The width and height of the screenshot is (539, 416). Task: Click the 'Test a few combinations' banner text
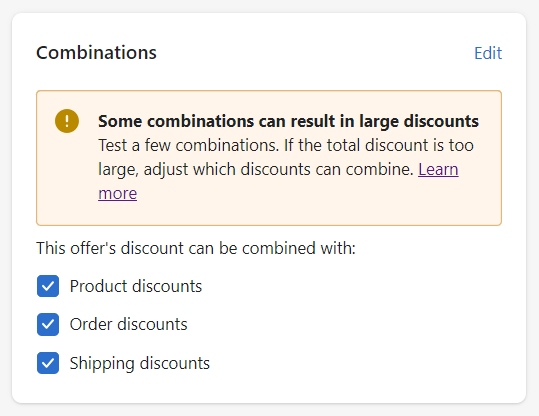pos(188,145)
